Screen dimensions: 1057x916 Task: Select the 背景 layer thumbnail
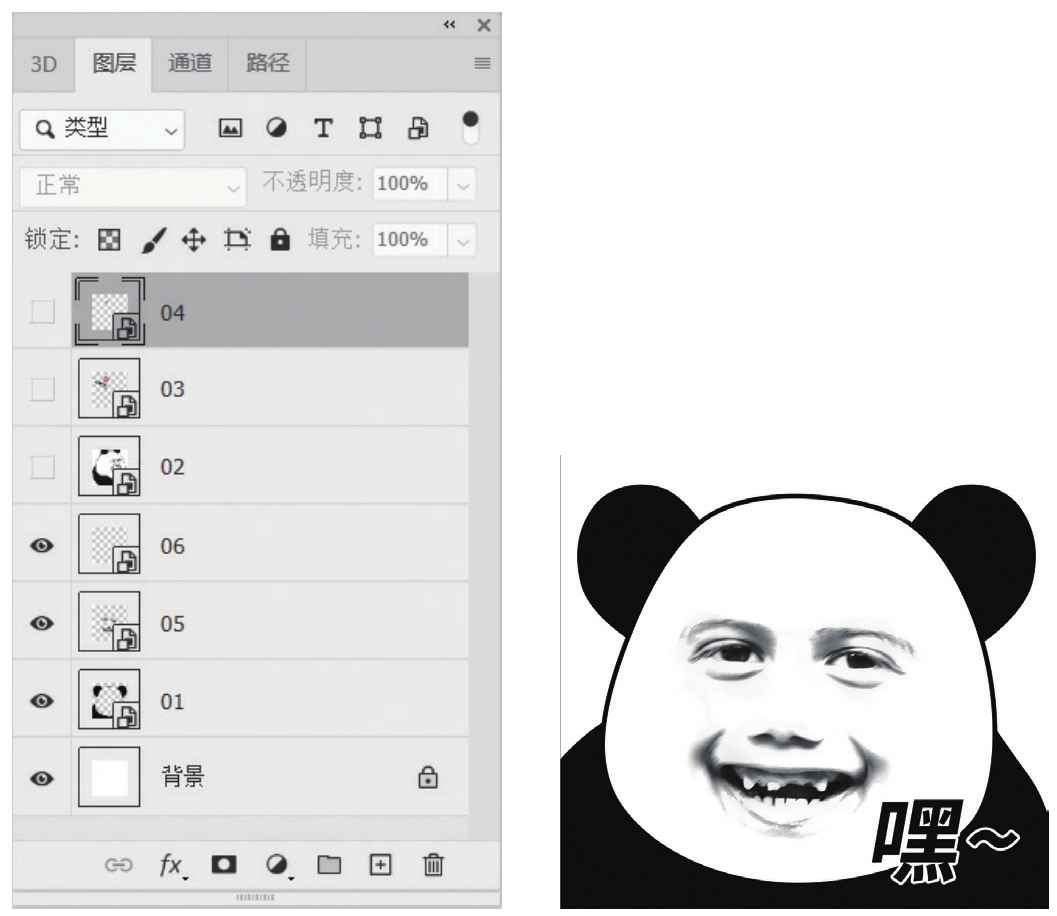109,776
